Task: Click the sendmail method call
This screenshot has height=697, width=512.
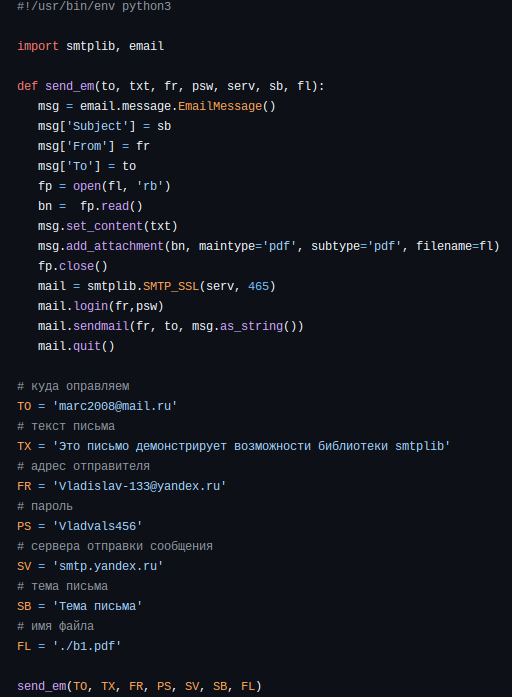Action: tap(101, 326)
